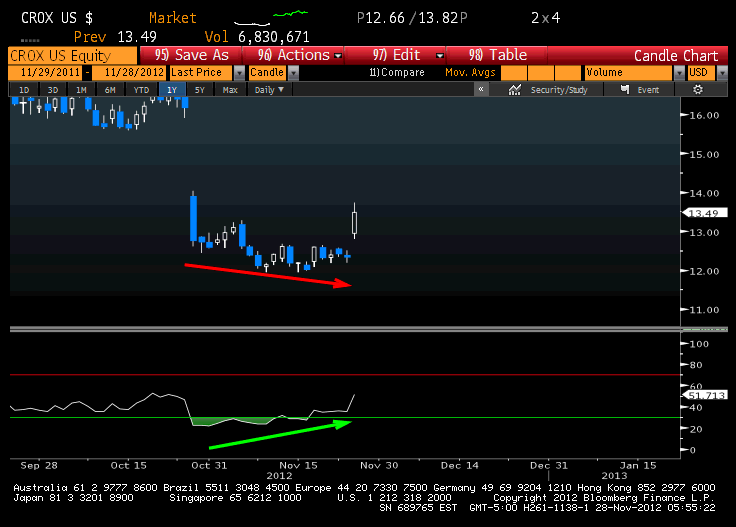This screenshot has height=527, width=736.
Task: Click the Security/Study chart icon
Action: [514, 90]
